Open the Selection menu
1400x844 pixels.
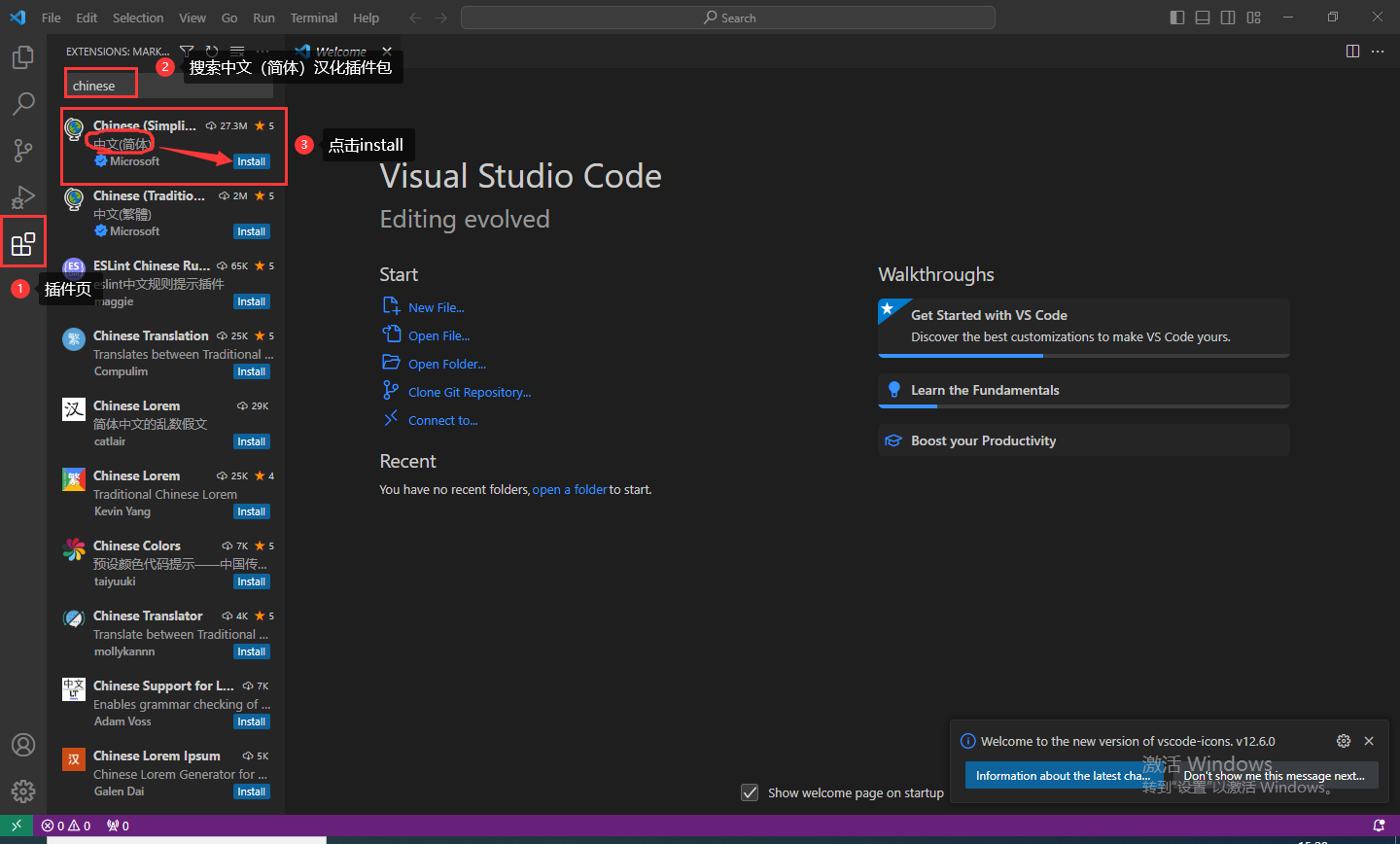pos(138,18)
